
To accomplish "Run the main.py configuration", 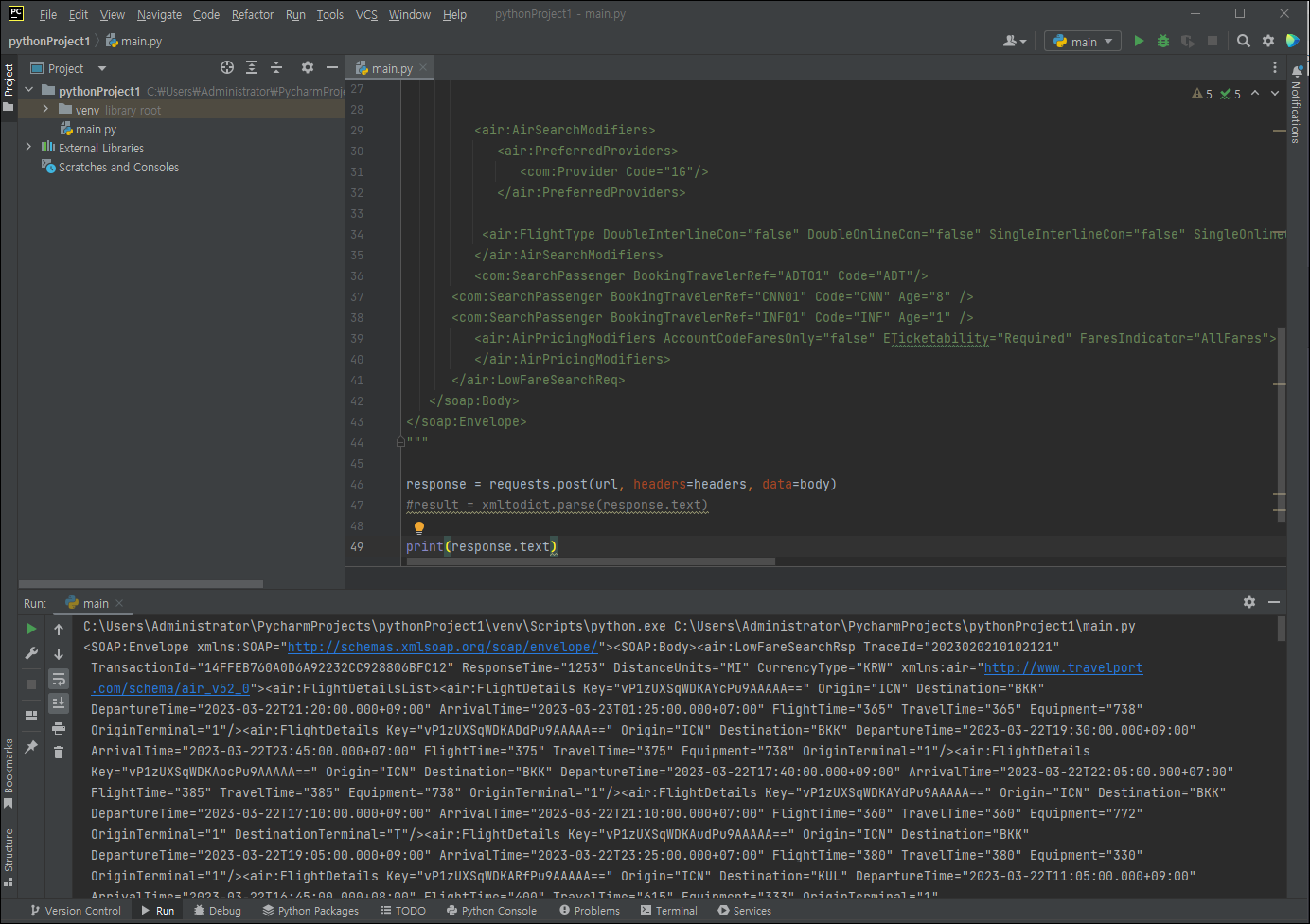I will coord(1139,41).
